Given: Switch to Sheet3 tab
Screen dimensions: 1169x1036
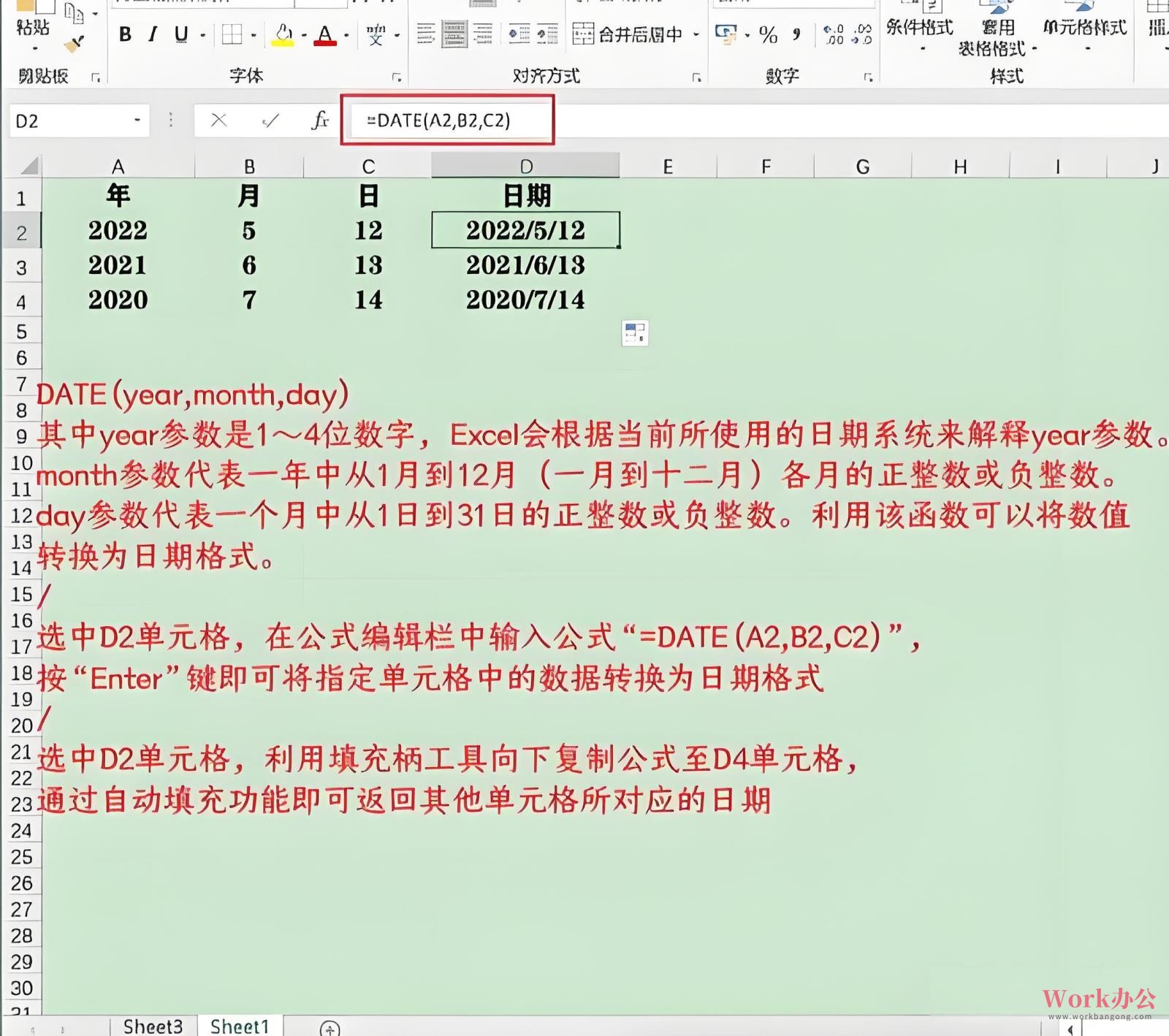Looking at the screenshot, I should click(153, 1026).
